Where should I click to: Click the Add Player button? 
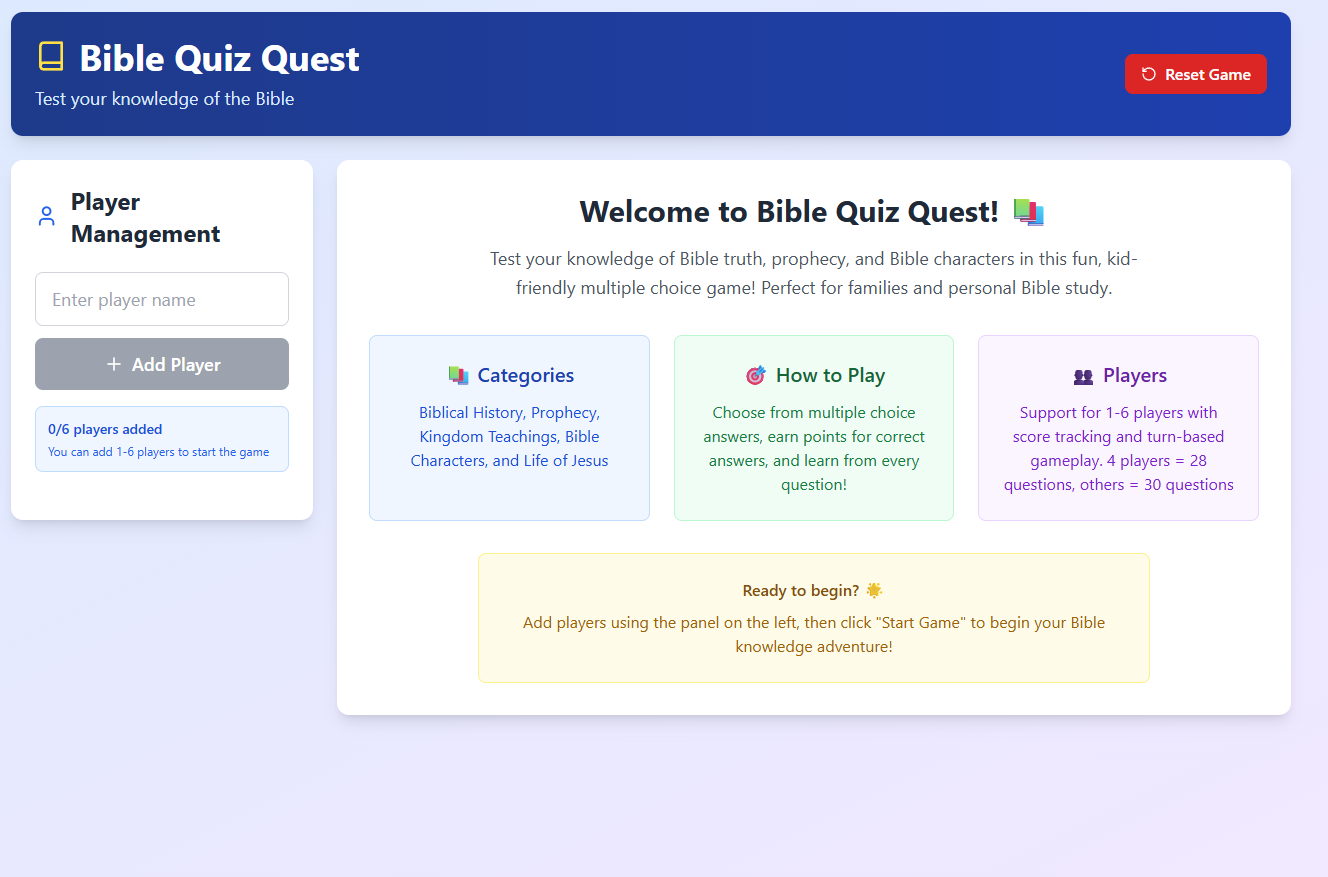click(161, 364)
